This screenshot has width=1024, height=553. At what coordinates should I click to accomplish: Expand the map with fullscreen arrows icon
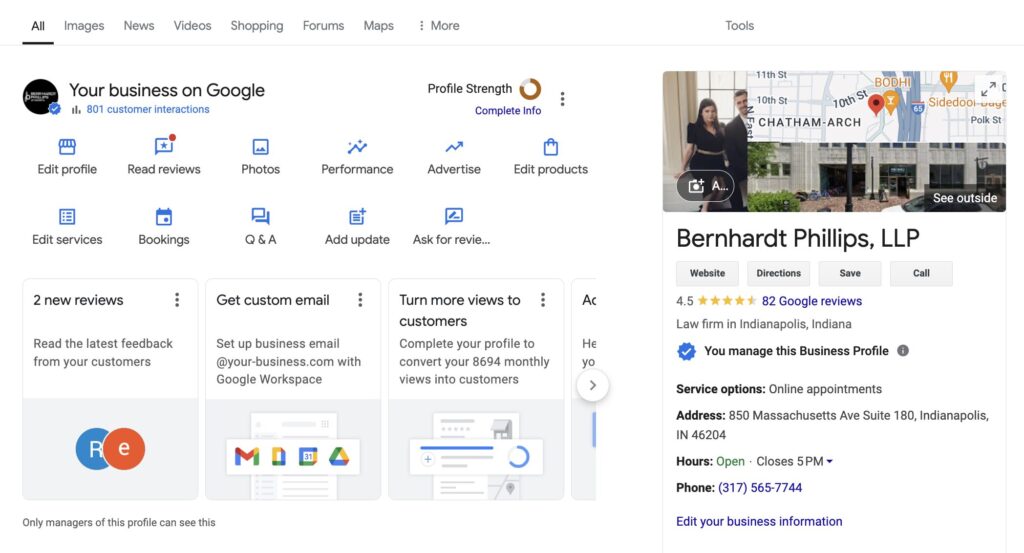pos(989,88)
